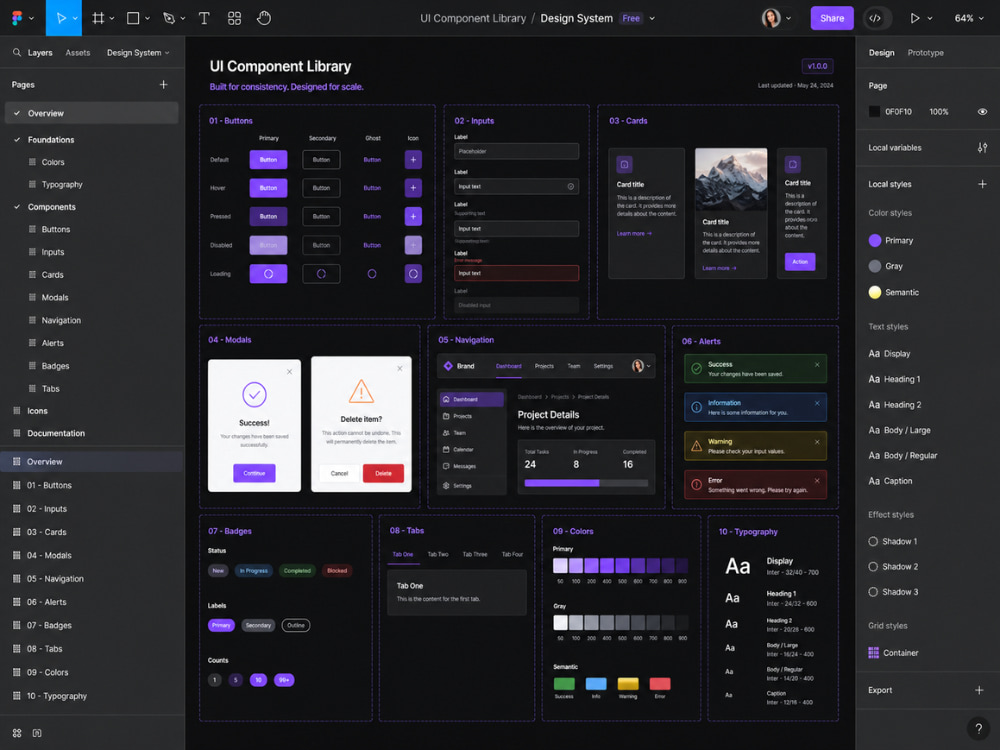
Task: Click the Container grid style icon
Action: click(x=873, y=652)
